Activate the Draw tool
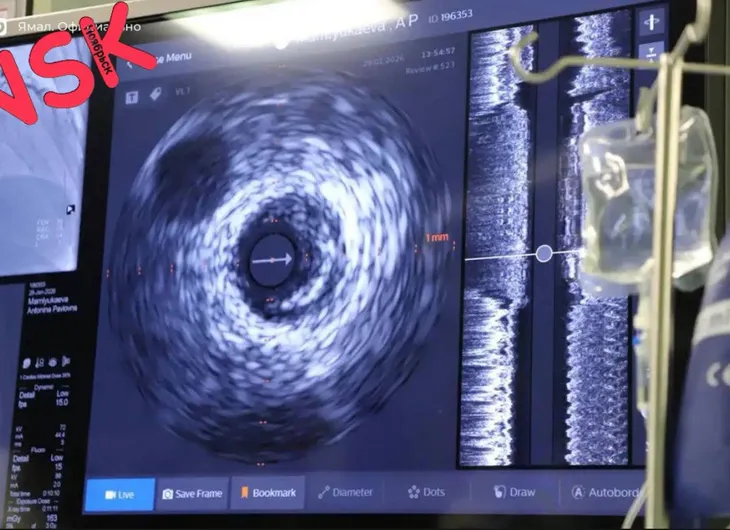 tap(515, 492)
